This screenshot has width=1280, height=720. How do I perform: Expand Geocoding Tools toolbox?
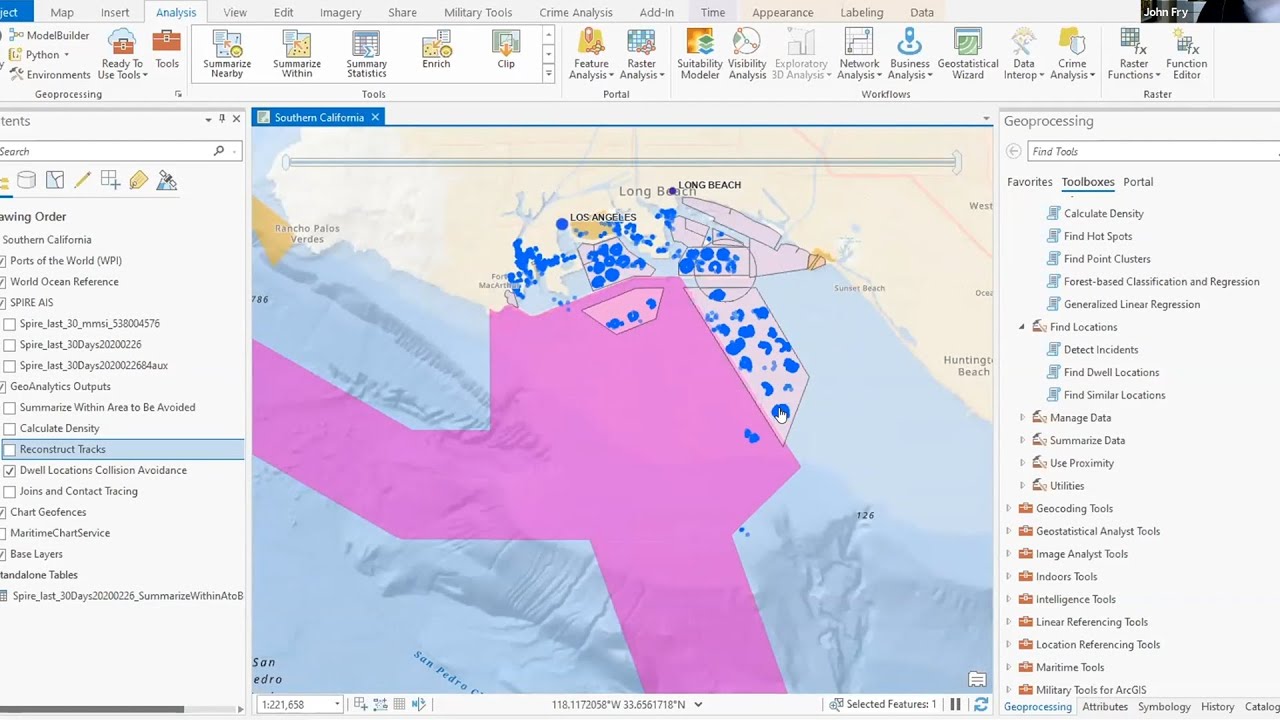(1008, 508)
